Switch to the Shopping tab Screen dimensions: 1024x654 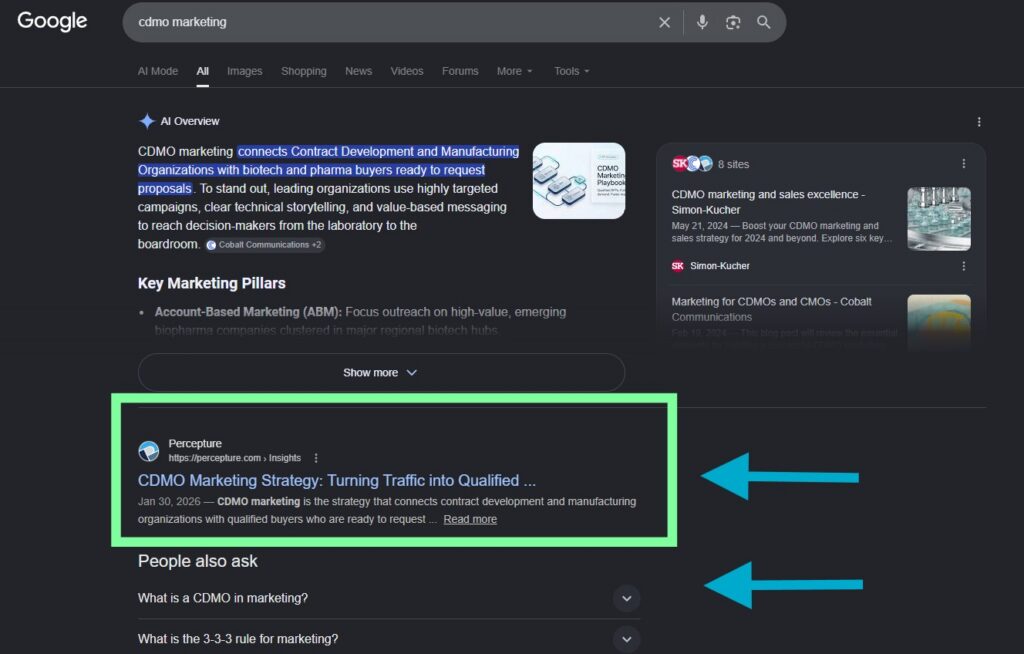(304, 71)
